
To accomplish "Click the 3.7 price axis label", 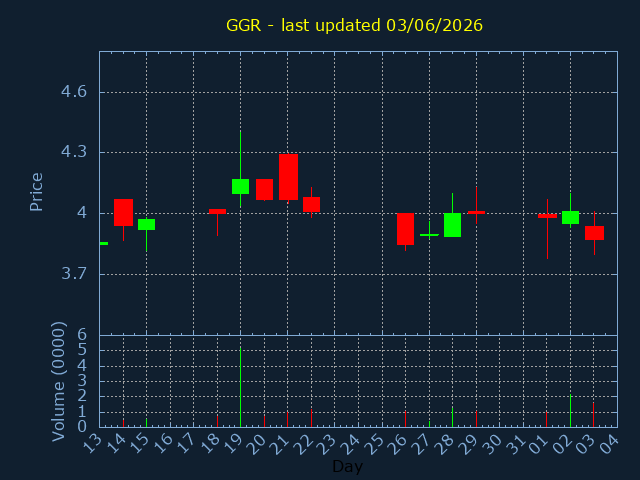I will (74, 273).
